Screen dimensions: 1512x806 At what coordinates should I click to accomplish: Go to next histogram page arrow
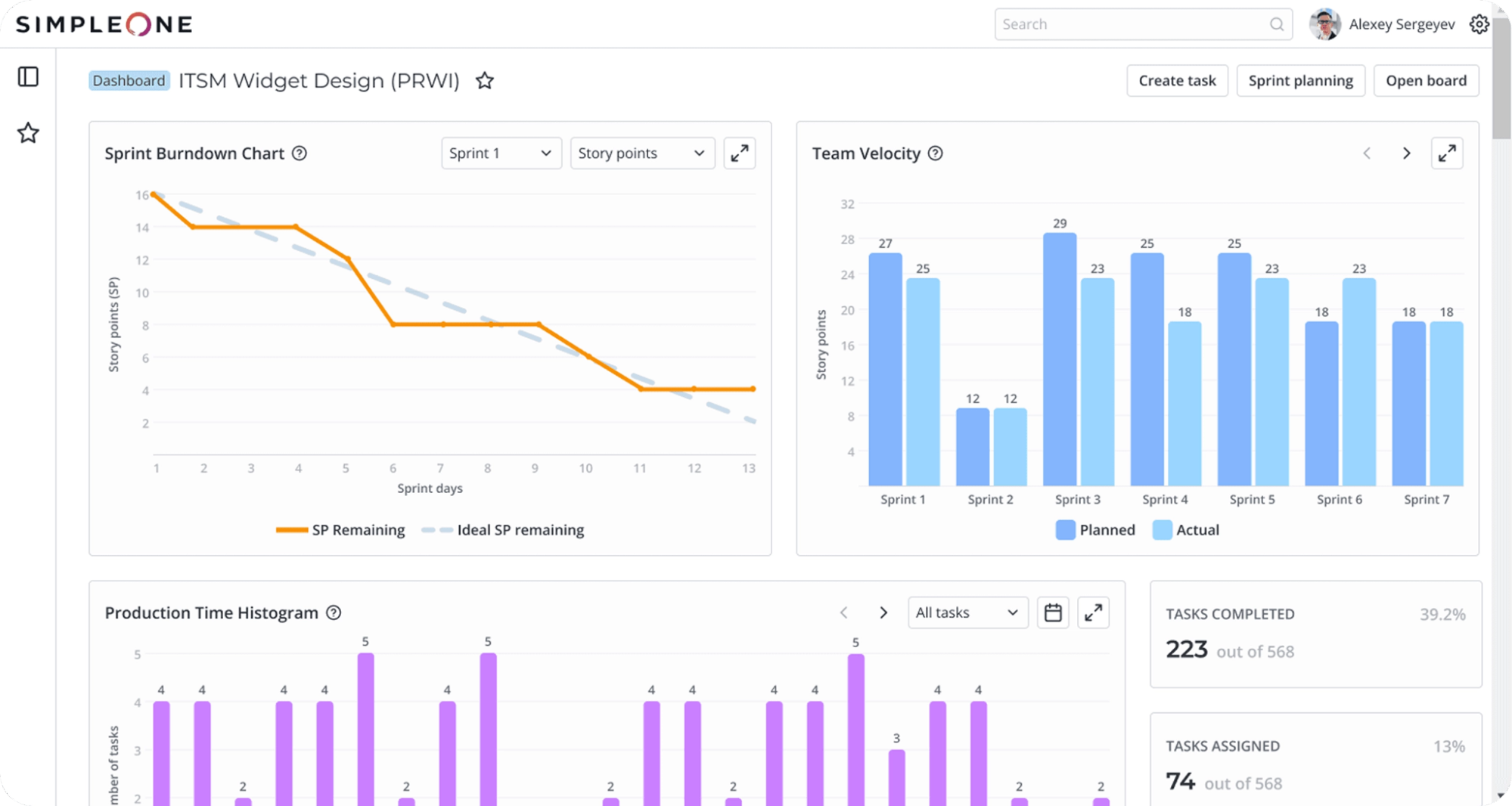pos(883,612)
